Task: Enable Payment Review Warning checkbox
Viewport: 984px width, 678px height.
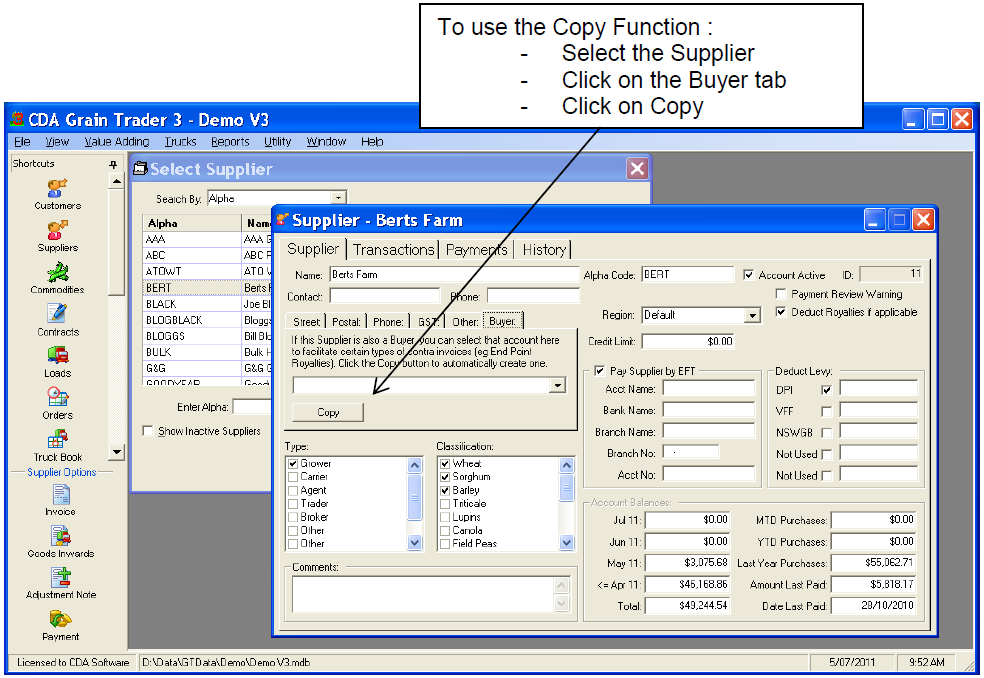Action: pyautogui.click(x=782, y=295)
